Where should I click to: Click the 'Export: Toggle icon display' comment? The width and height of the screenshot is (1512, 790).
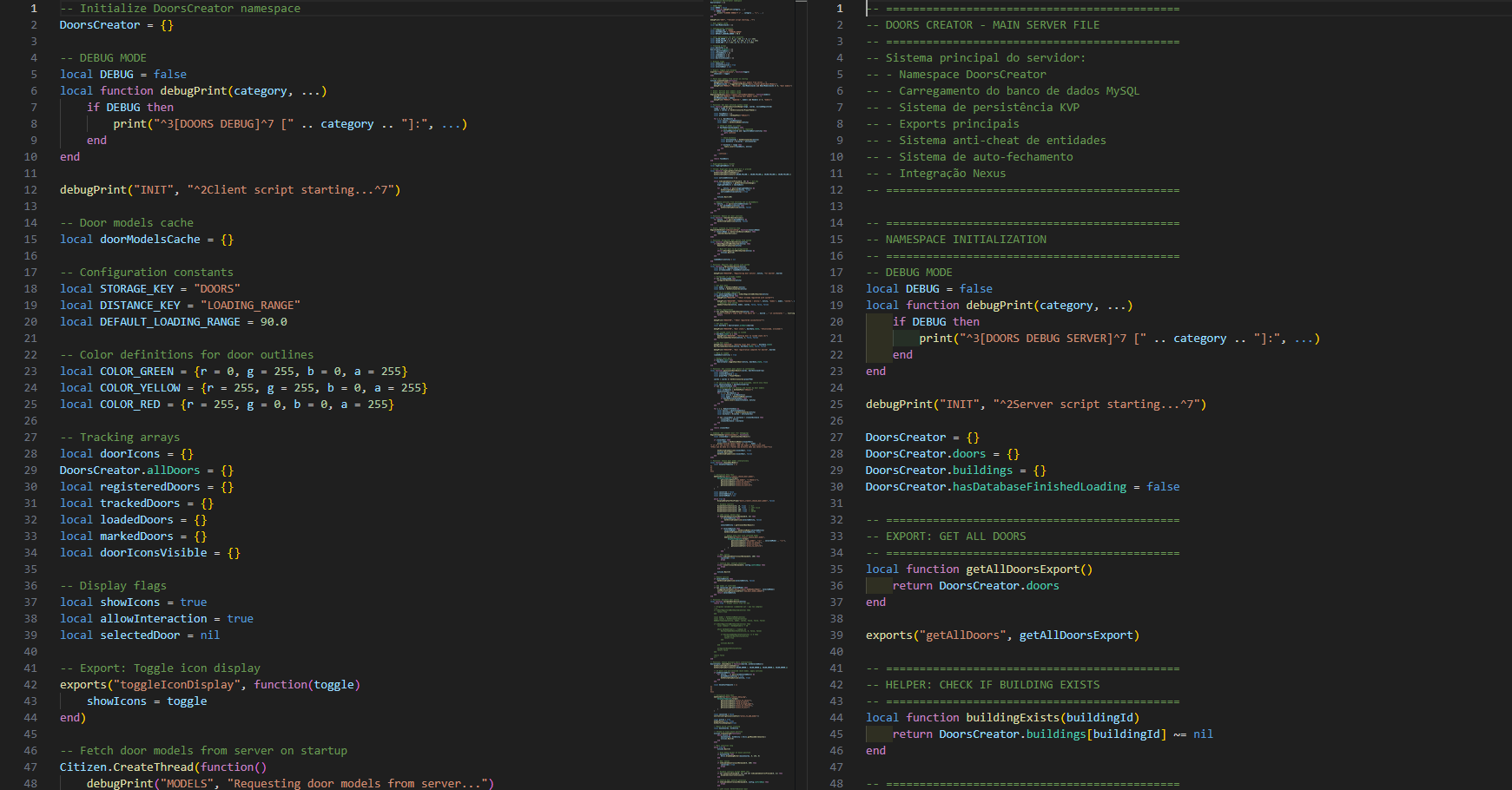click(160, 668)
